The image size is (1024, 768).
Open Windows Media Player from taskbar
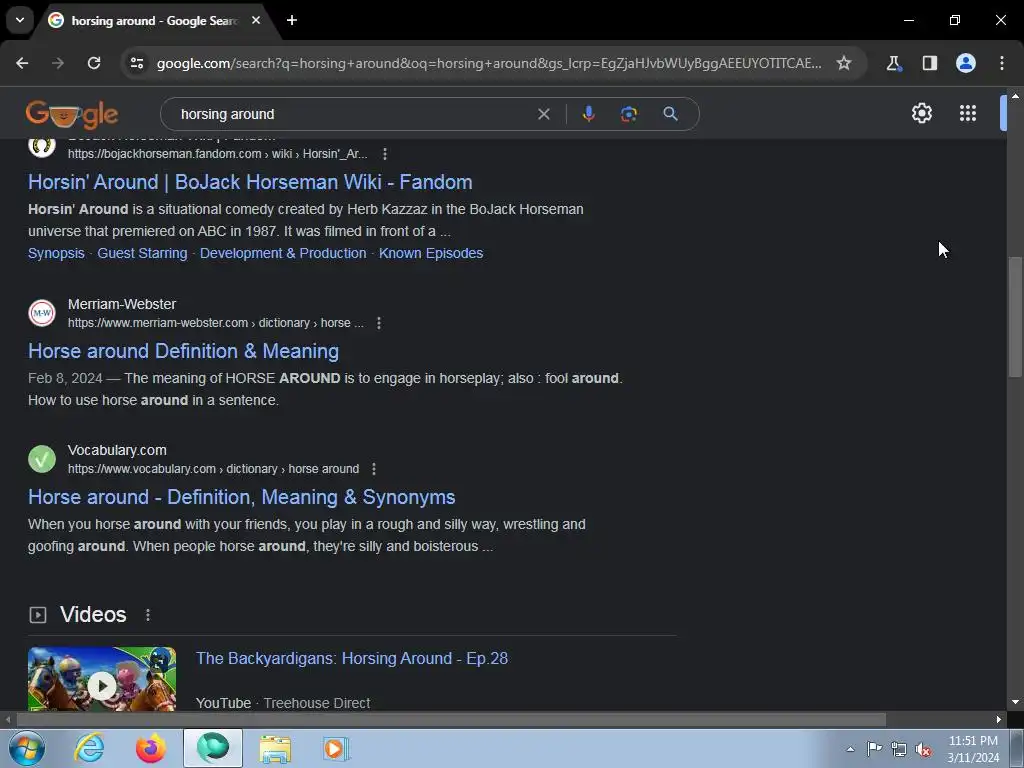[337, 748]
